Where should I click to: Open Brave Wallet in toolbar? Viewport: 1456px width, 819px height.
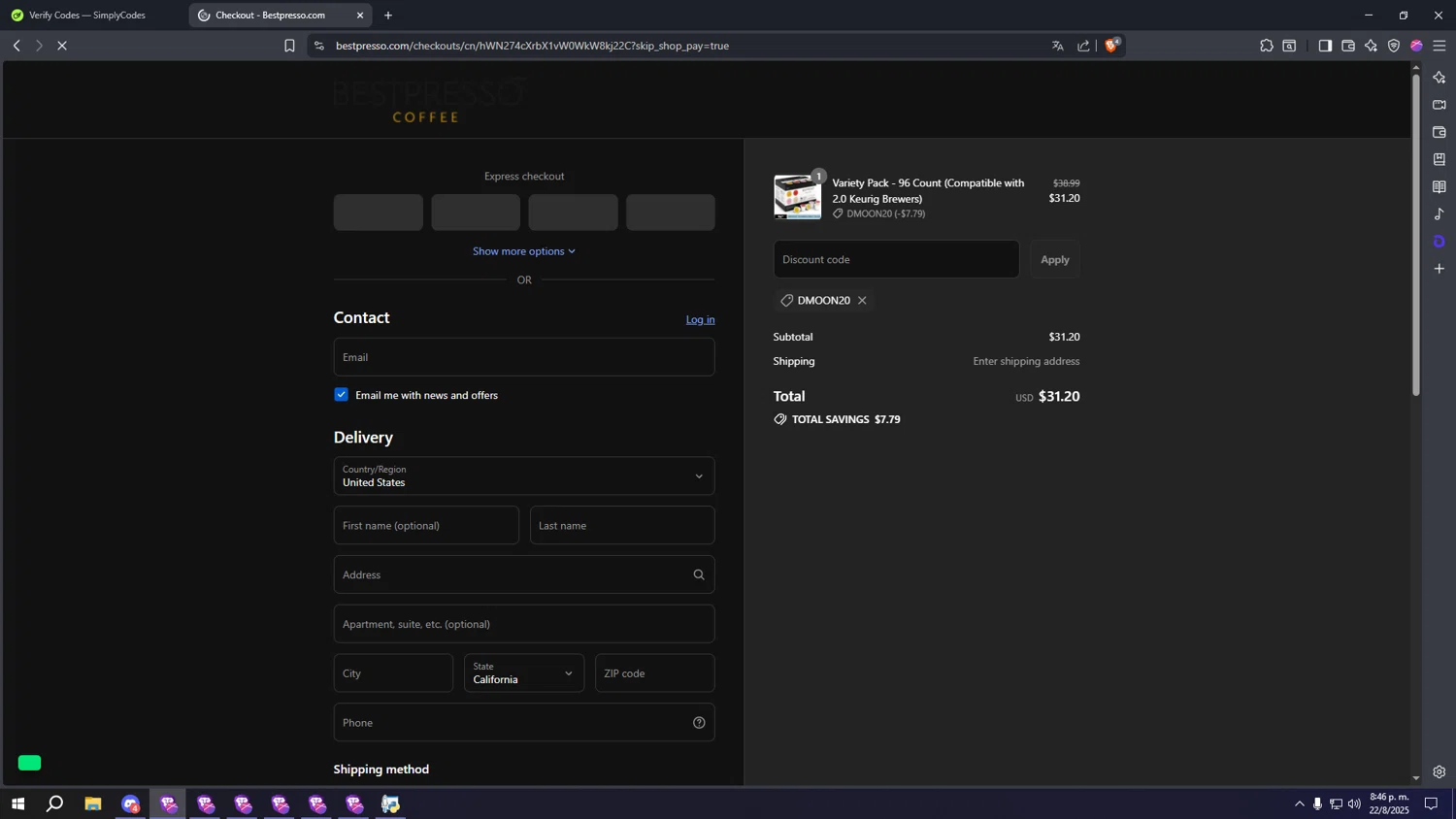pyautogui.click(x=1348, y=46)
